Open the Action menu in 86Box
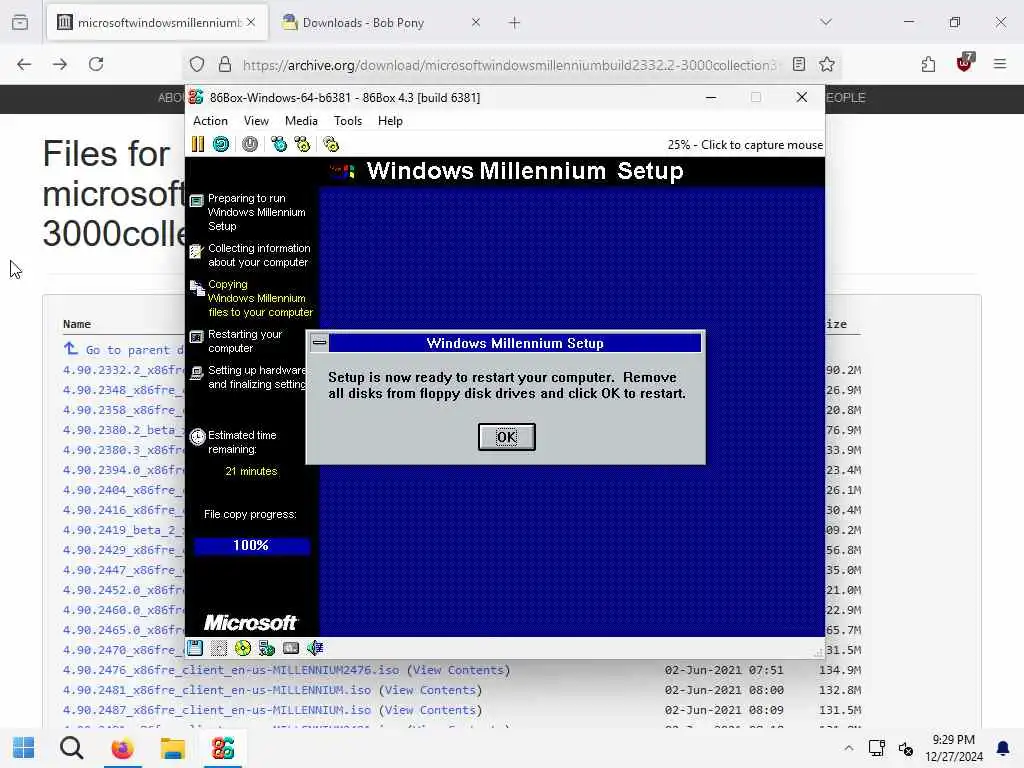The height and width of the screenshot is (768, 1024). tap(210, 121)
